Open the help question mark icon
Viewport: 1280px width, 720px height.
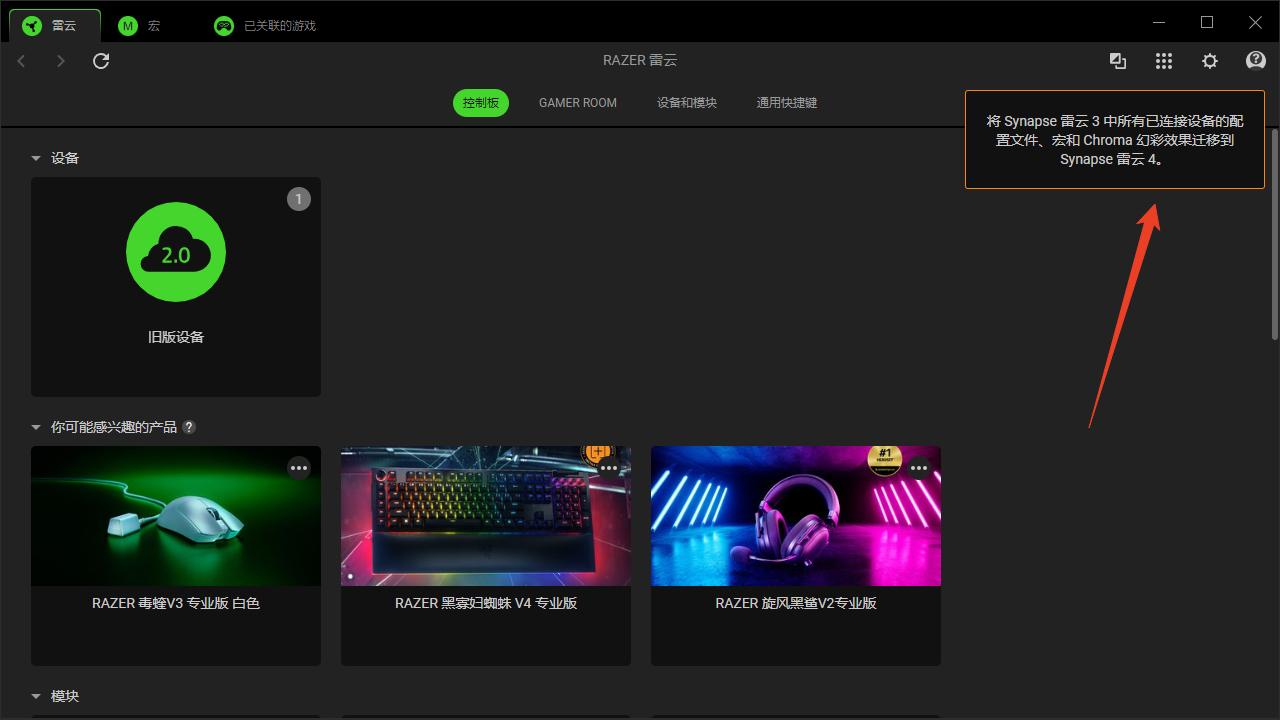click(x=1256, y=61)
